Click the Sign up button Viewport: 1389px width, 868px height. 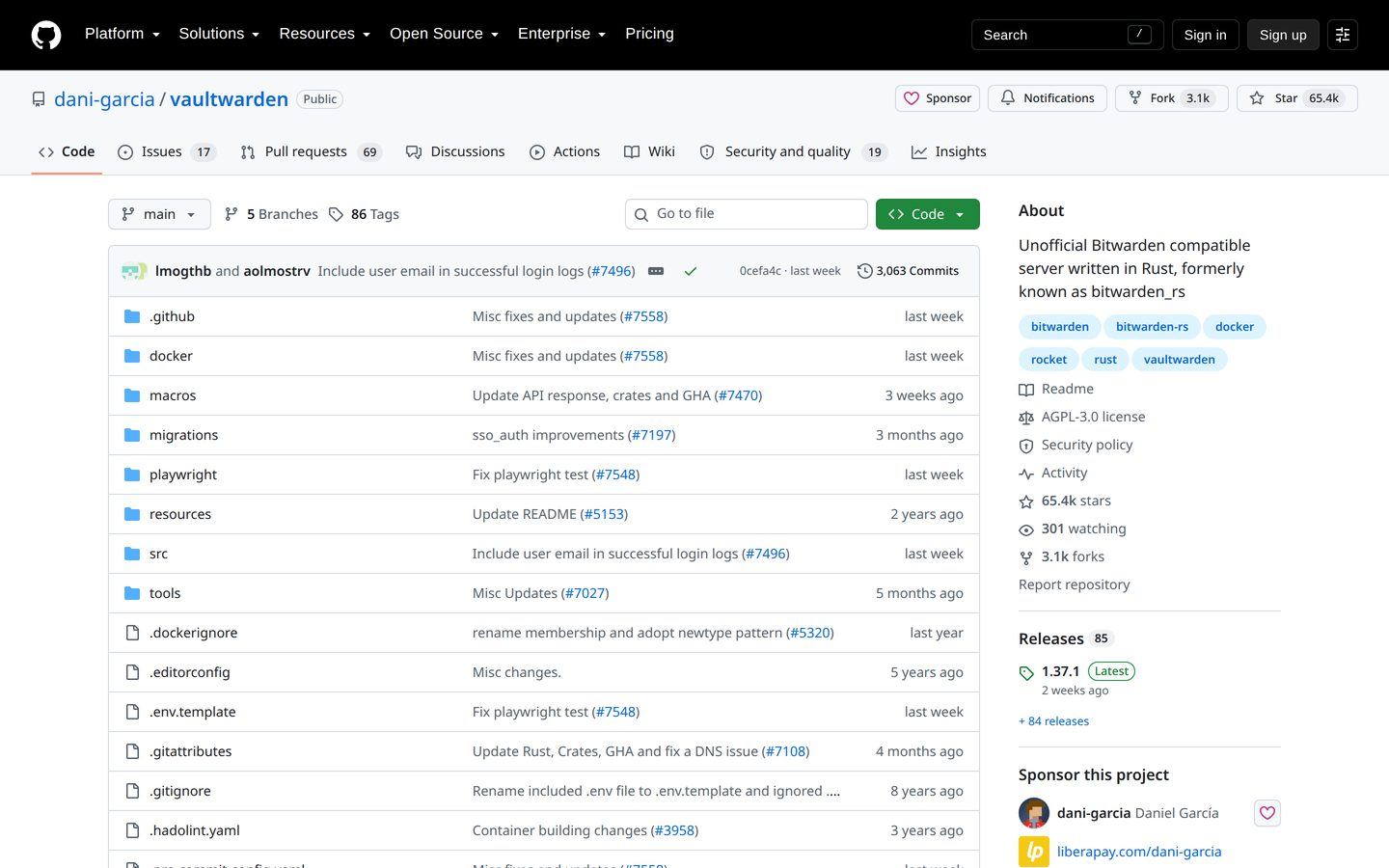(1283, 35)
